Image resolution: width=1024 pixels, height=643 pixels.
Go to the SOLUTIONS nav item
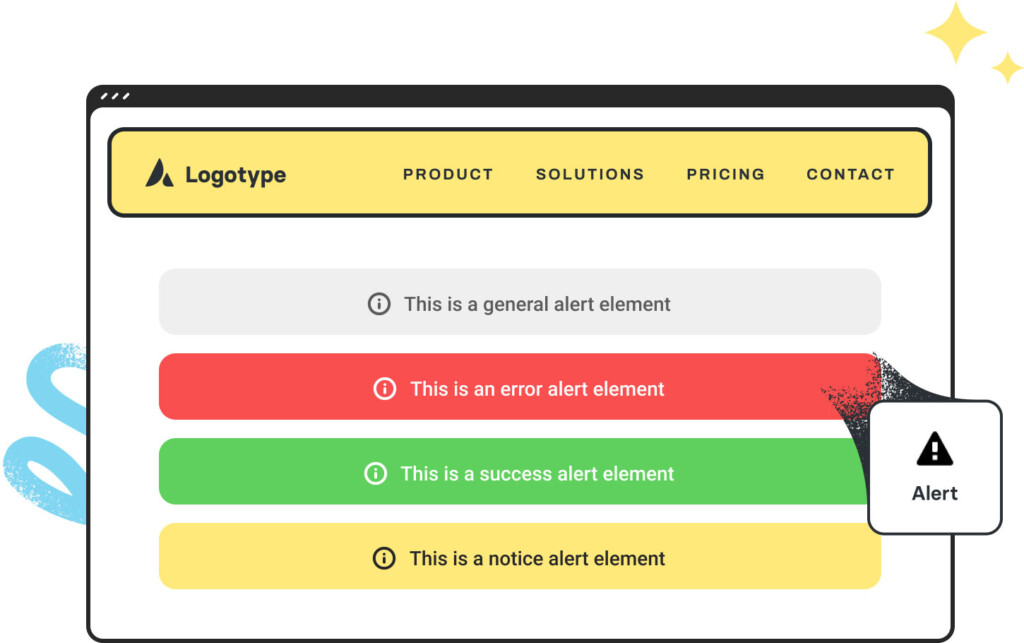pos(590,174)
